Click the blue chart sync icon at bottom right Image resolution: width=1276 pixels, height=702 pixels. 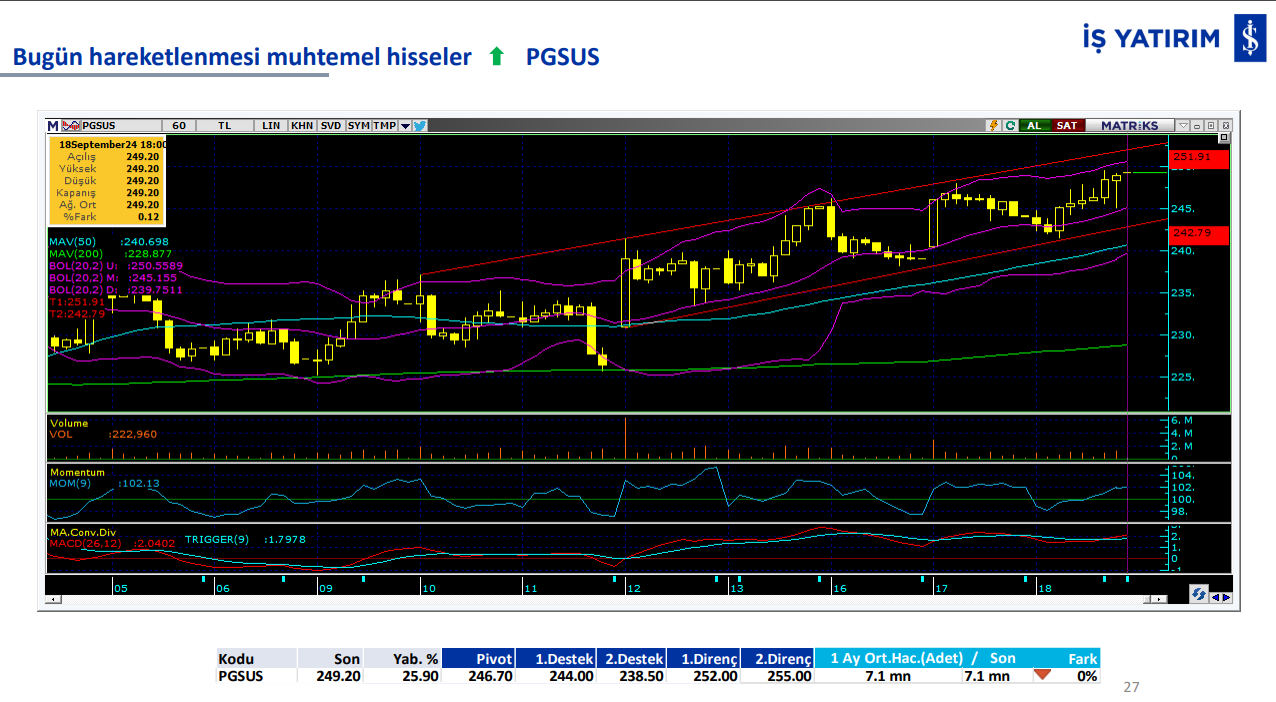click(1198, 594)
